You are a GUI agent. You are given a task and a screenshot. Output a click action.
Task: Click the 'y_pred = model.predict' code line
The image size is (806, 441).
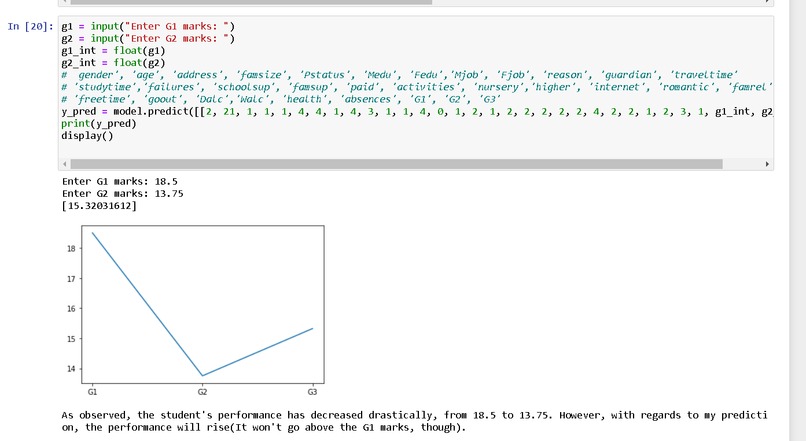click(417, 112)
